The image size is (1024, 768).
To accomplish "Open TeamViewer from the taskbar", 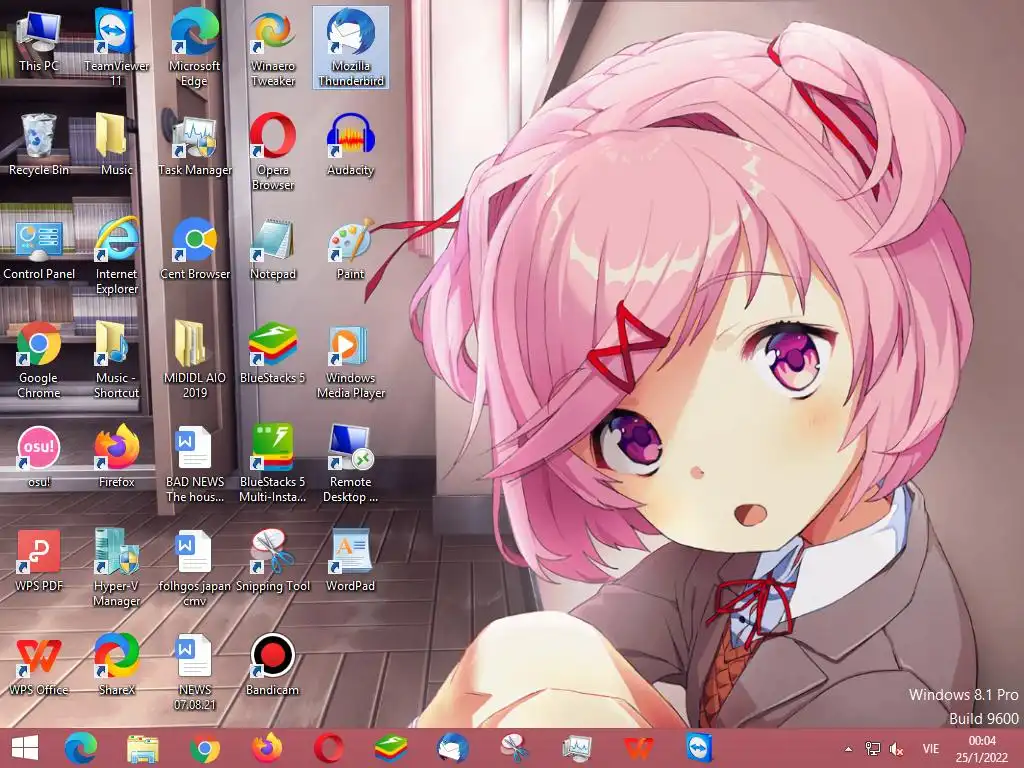I will coord(699,748).
